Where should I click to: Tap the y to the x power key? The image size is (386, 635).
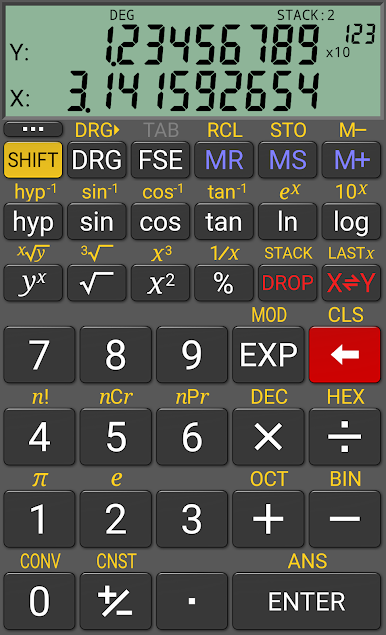click(x=33, y=283)
